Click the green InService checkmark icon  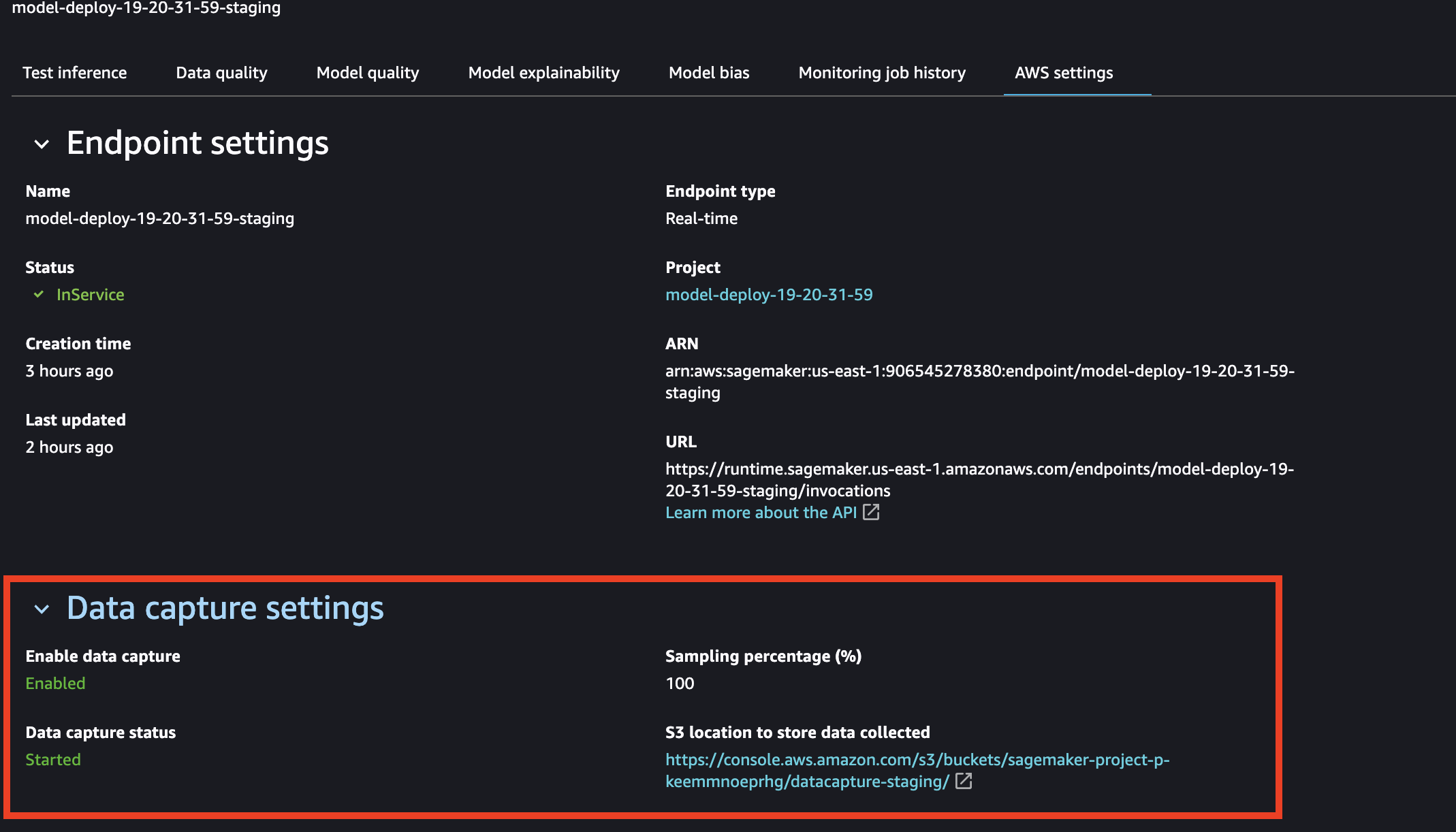(39, 294)
